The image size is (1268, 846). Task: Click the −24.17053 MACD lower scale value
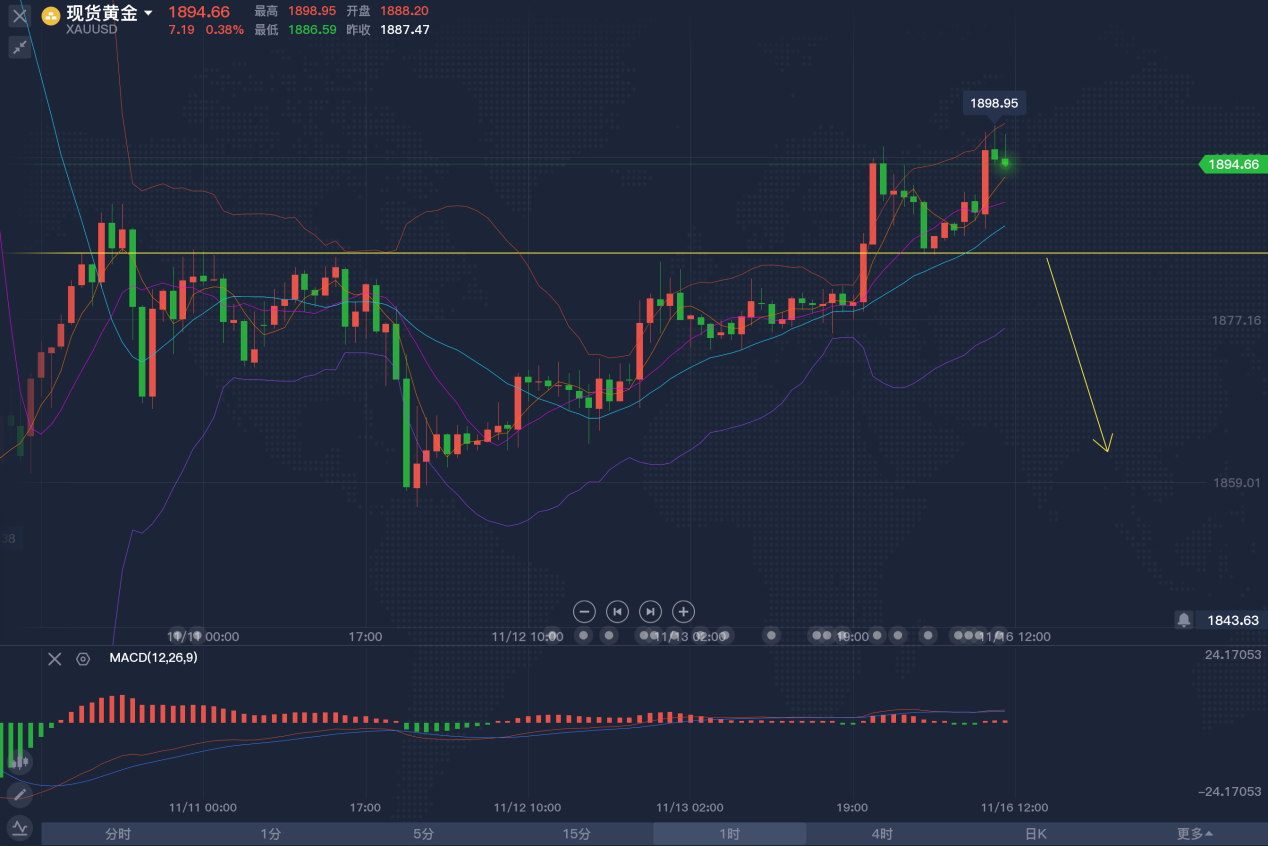(x=1229, y=792)
